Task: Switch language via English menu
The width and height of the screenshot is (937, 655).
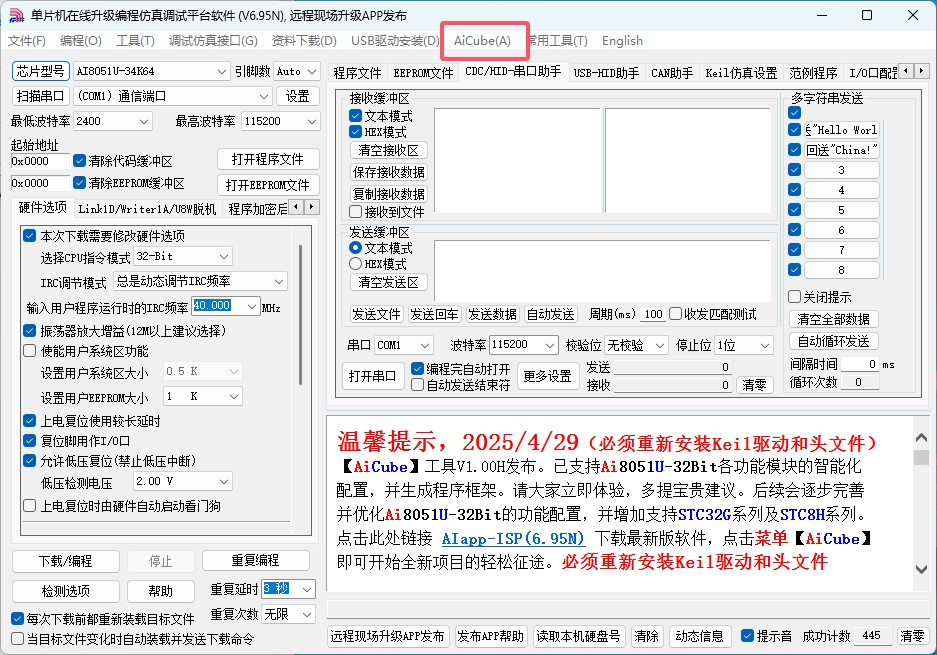Action: pos(622,41)
